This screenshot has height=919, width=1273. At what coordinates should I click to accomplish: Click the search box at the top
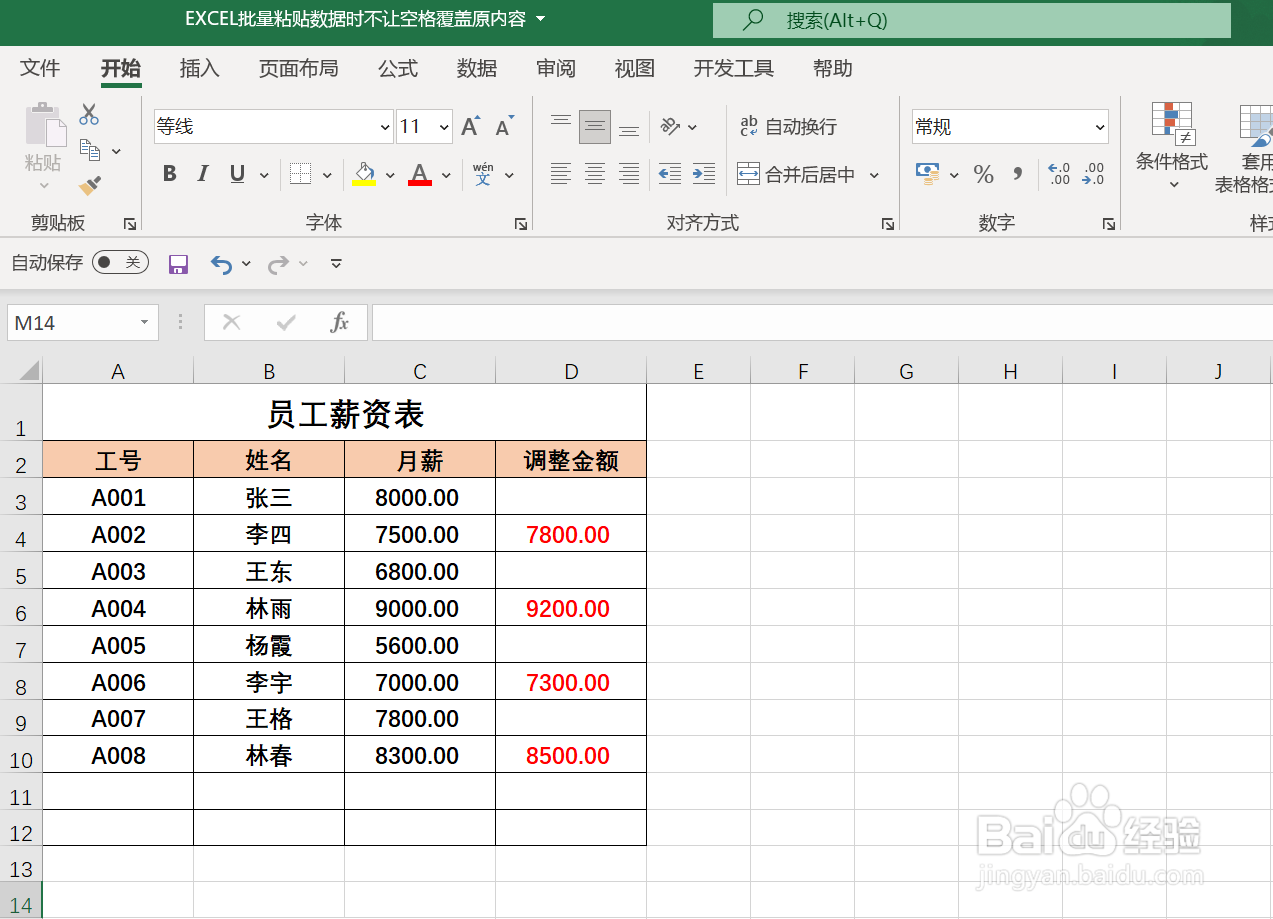tap(970, 20)
